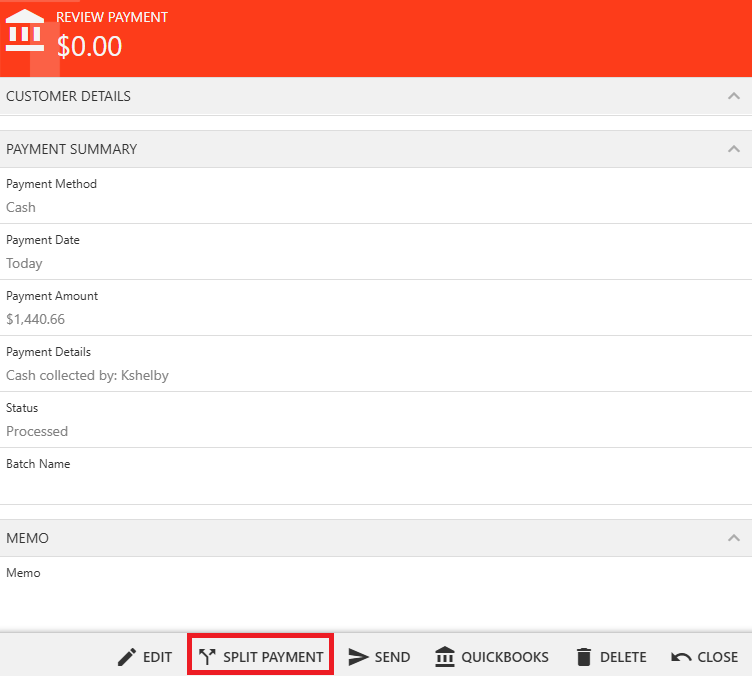
Task: Select the Processed status value
Action: (37, 431)
